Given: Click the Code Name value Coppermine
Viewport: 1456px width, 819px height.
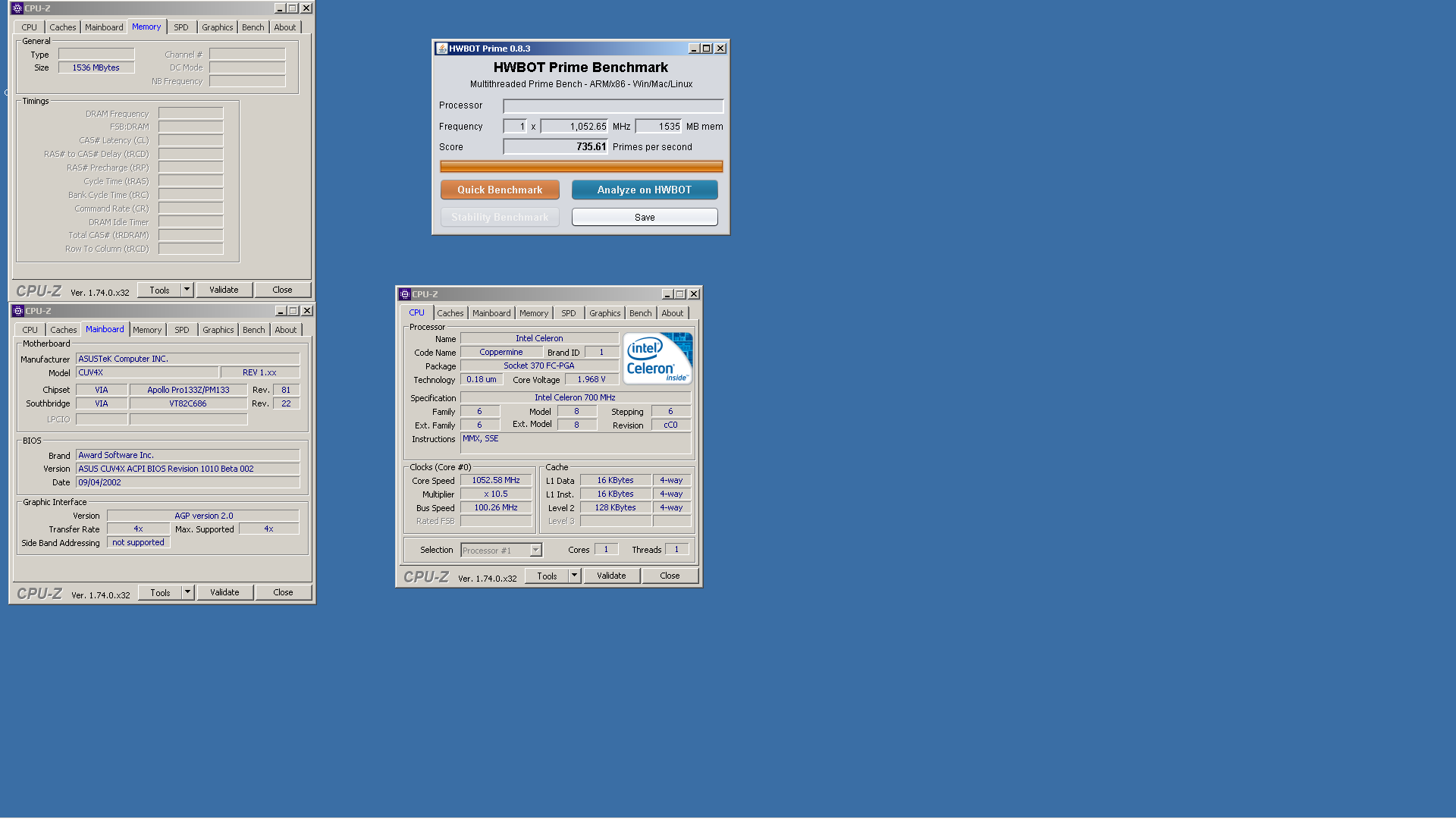Looking at the screenshot, I should coord(501,352).
